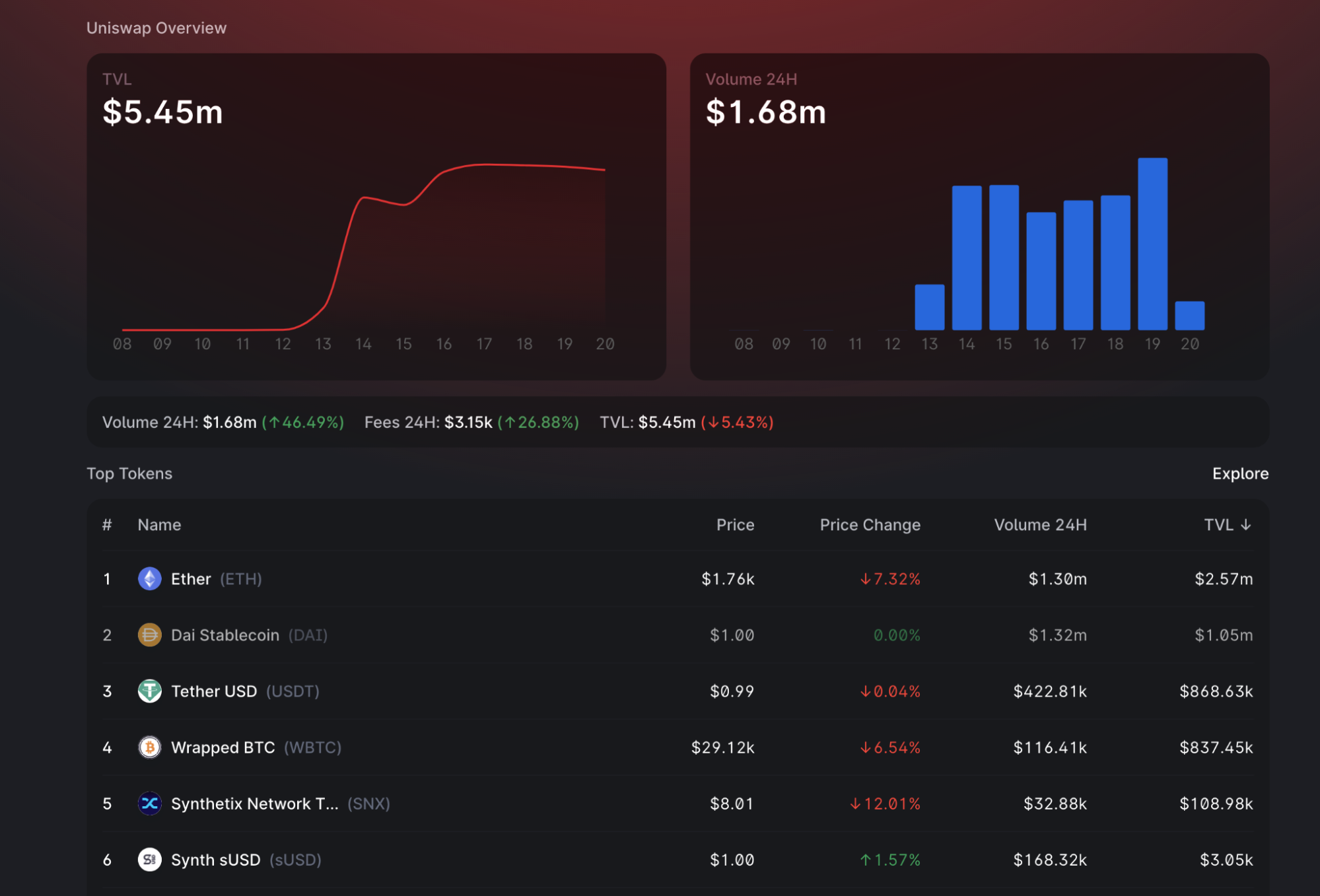This screenshot has width=1320, height=896.
Task: Click Ether's $2.57m TVL value
Action: pyautogui.click(x=1224, y=579)
